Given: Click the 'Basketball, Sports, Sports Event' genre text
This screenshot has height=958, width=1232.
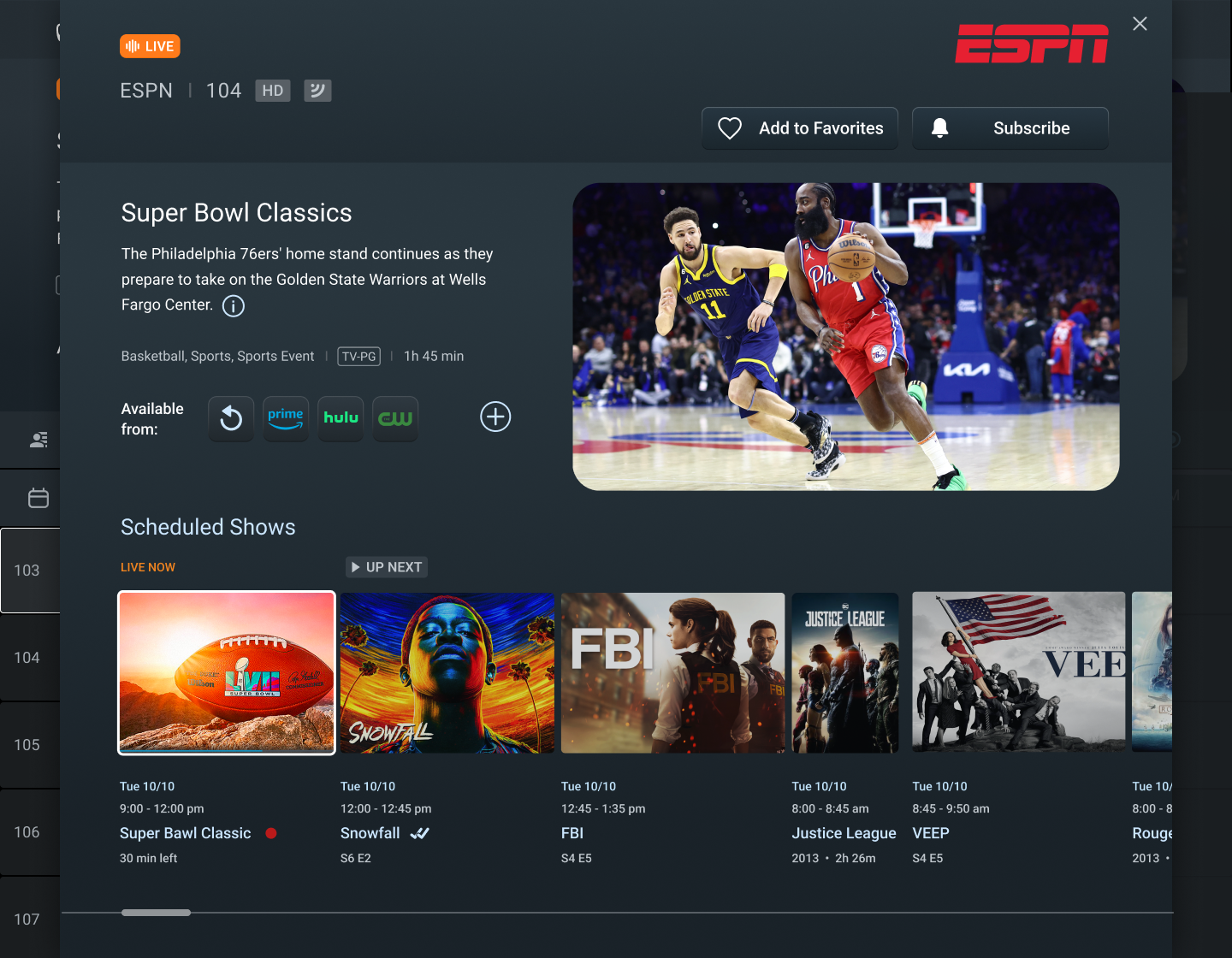Looking at the screenshot, I should pos(218,357).
